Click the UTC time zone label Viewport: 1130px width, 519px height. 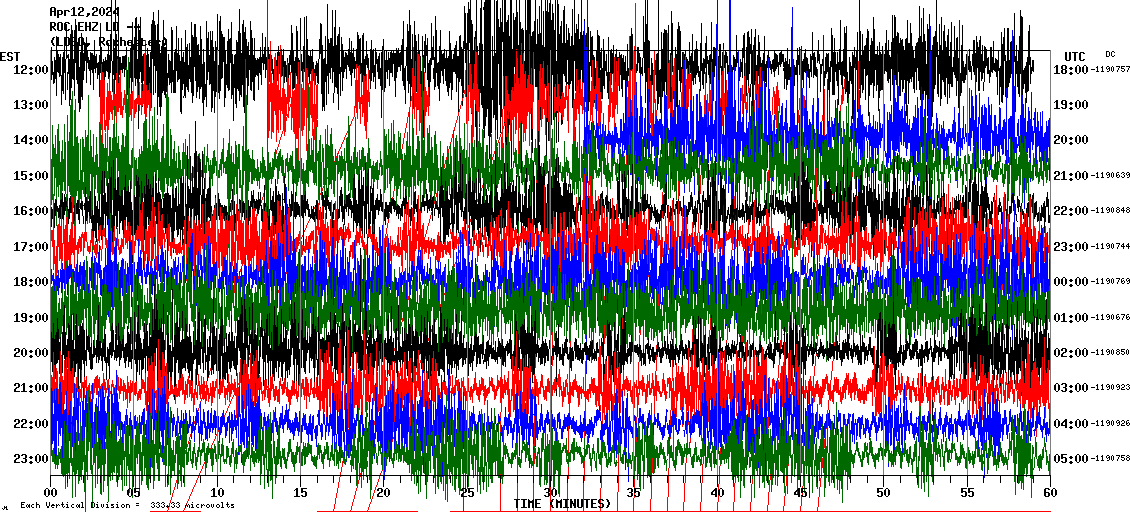(1074, 56)
